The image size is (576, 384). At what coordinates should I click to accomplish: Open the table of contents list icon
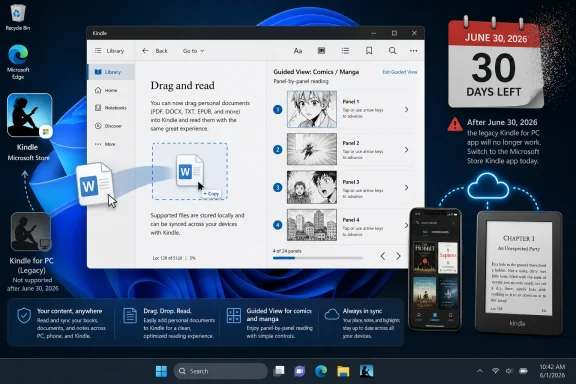[x=345, y=51]
